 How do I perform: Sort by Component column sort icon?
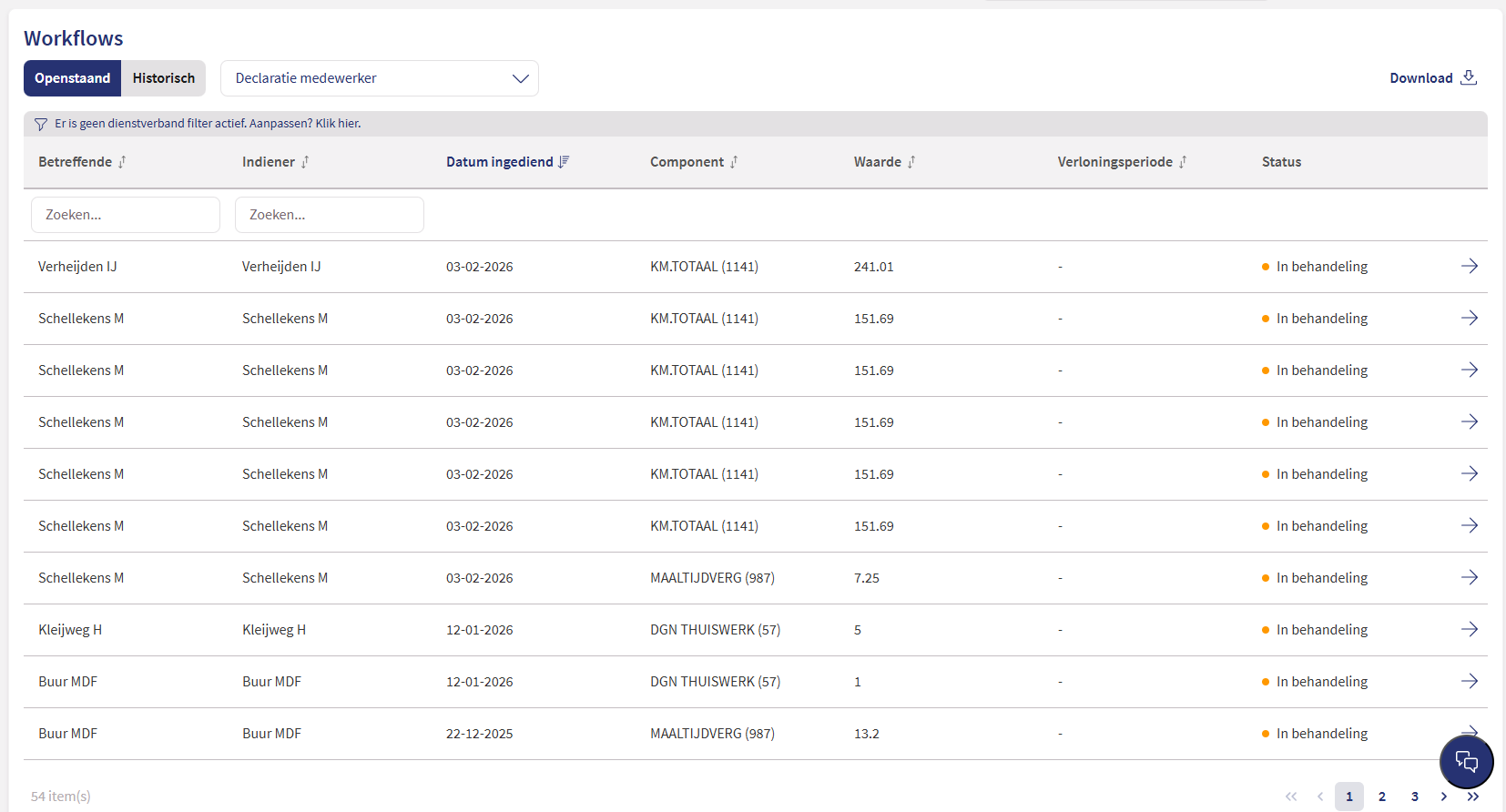[x=734, y=162]
